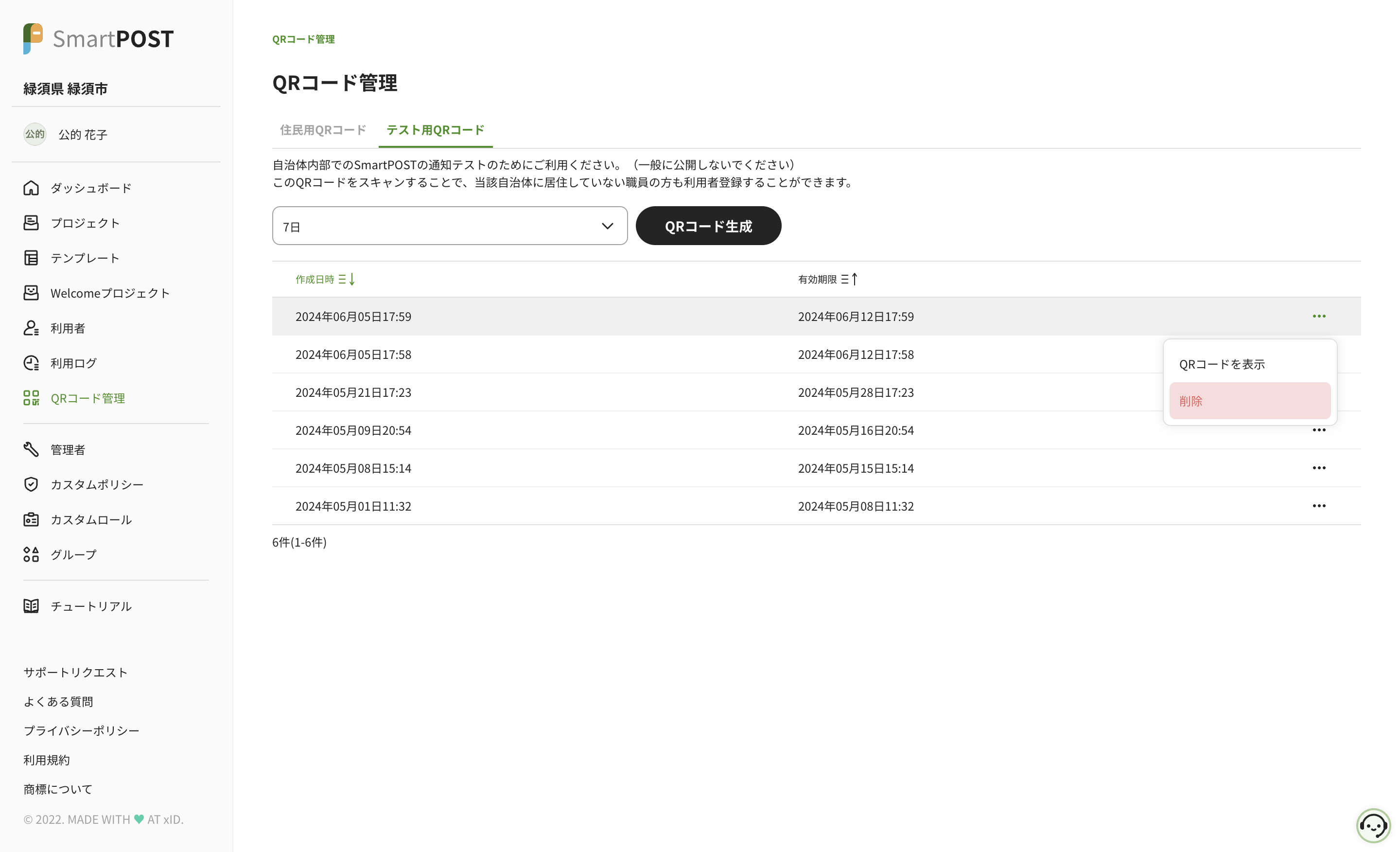Open the よくある質問 link
The width and height of the screenshot is (1400, 852).
58,701
